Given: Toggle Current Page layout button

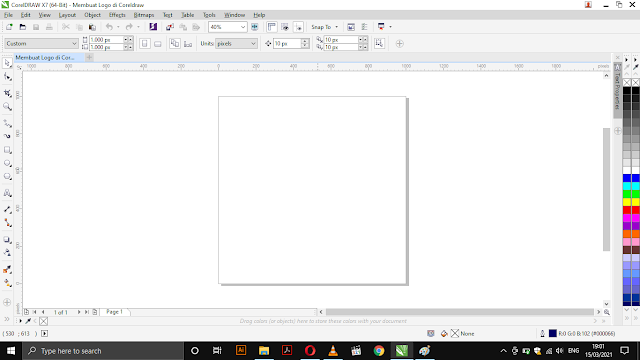Looking at the screenshot, I should [x=188, y=44].
